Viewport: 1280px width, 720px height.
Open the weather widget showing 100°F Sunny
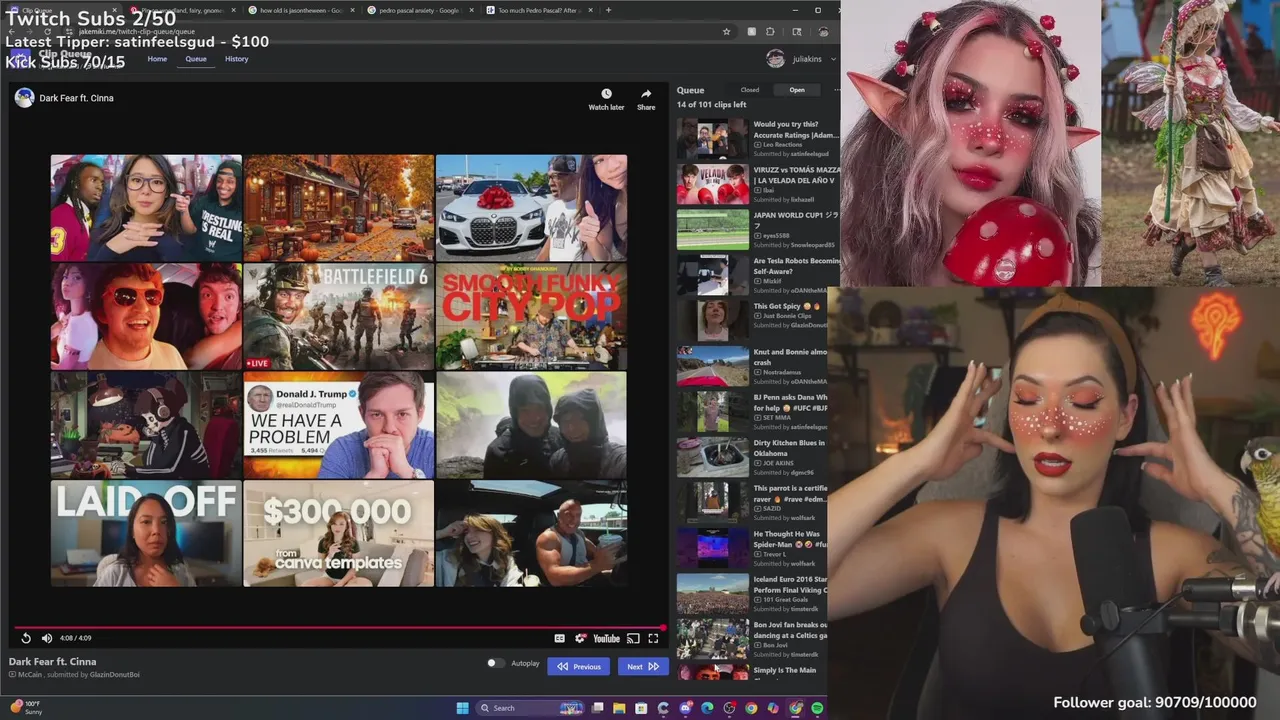pyautogui.click(x=25, y=708)
